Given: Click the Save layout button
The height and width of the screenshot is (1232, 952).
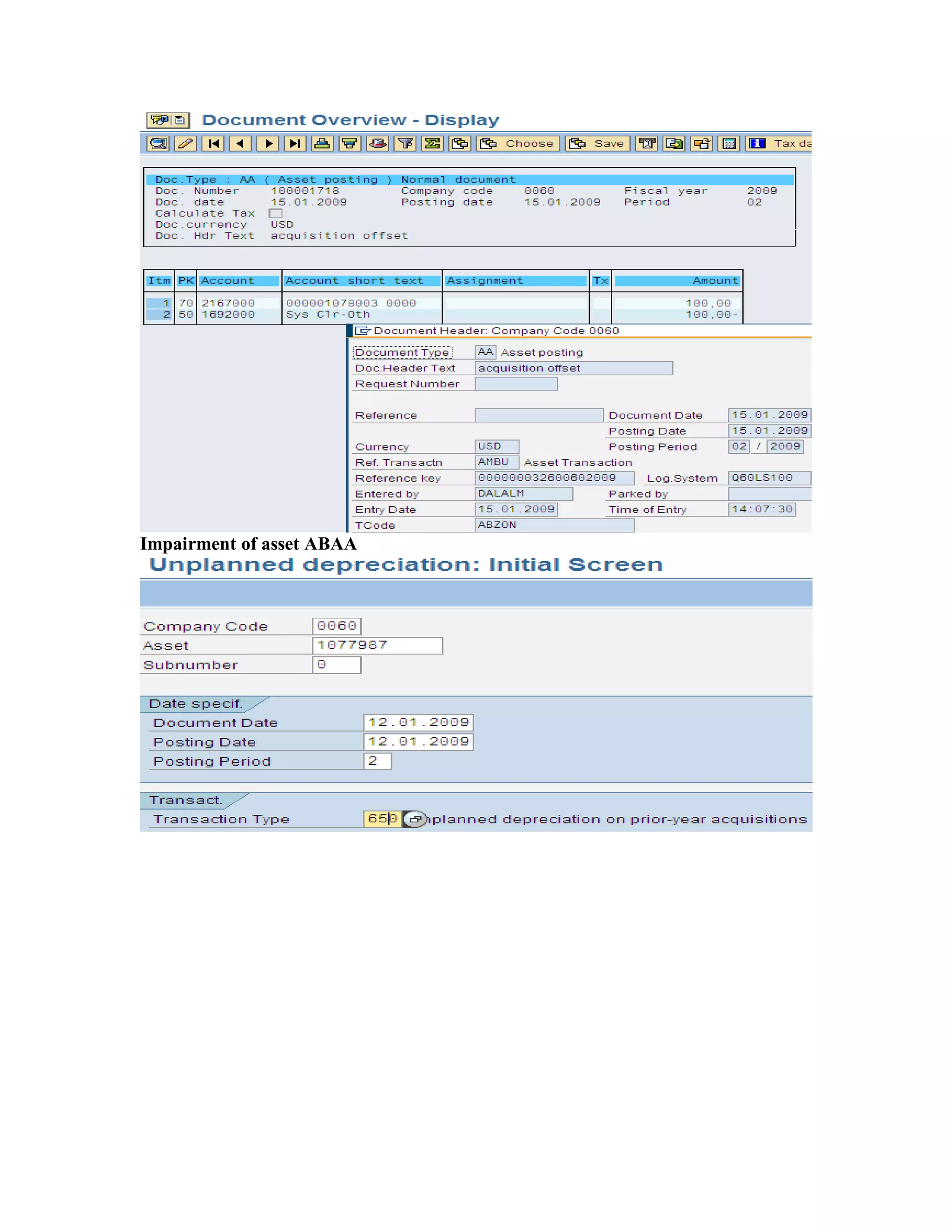Looking at the screenshot, I should pos(597,143).
